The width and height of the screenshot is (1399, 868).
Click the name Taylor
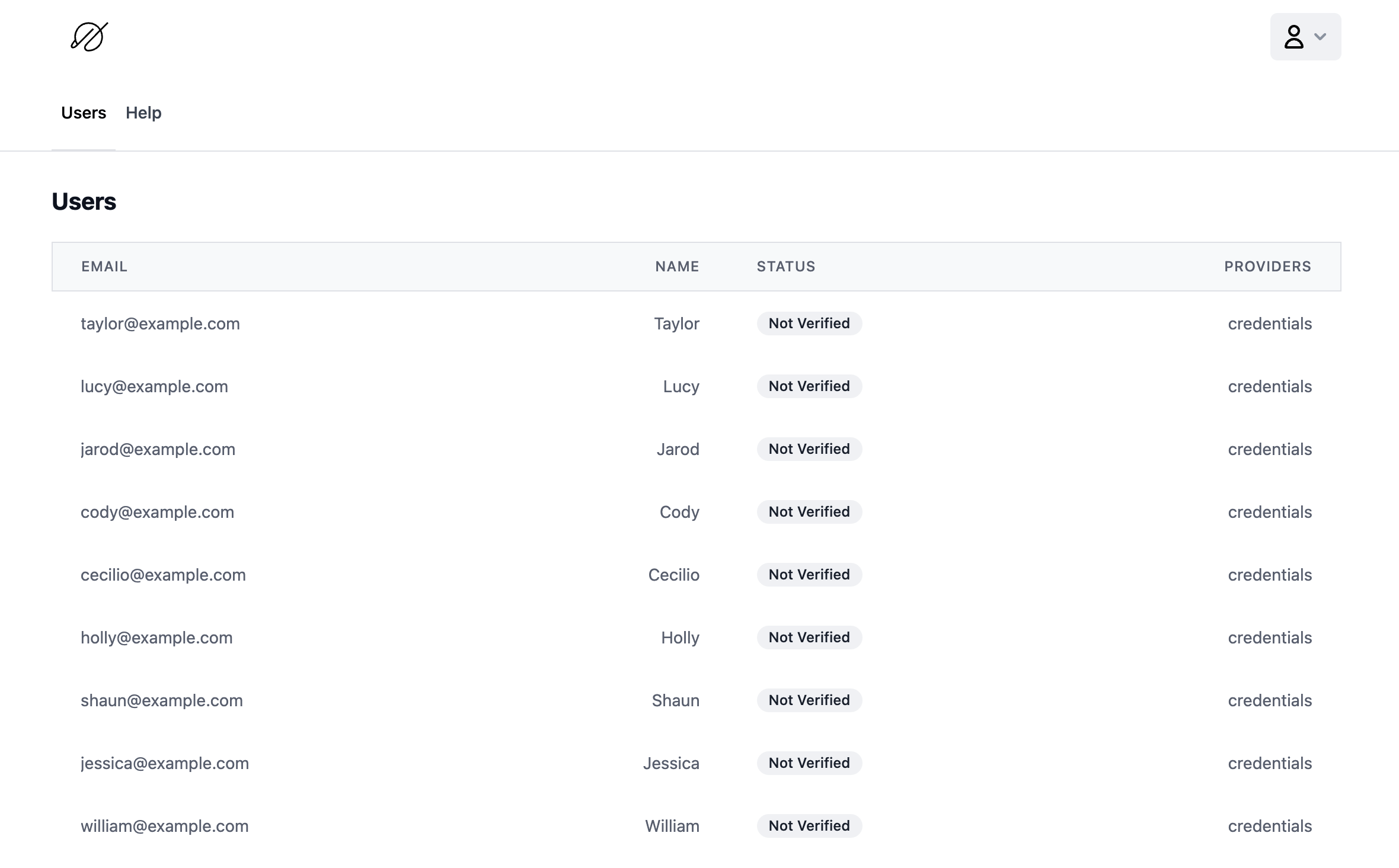pyautogui.click(x=676, y=324)
